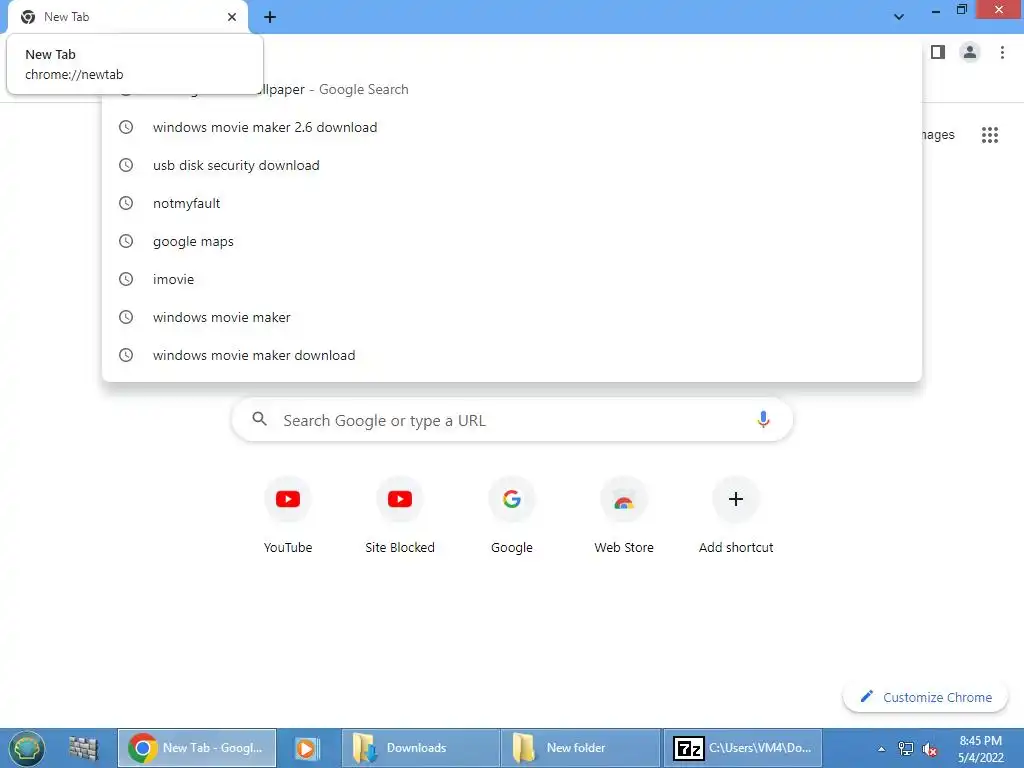Open the brick wall taskbar icon
The image size is (1024, 768).
click(x=83, y=748)
